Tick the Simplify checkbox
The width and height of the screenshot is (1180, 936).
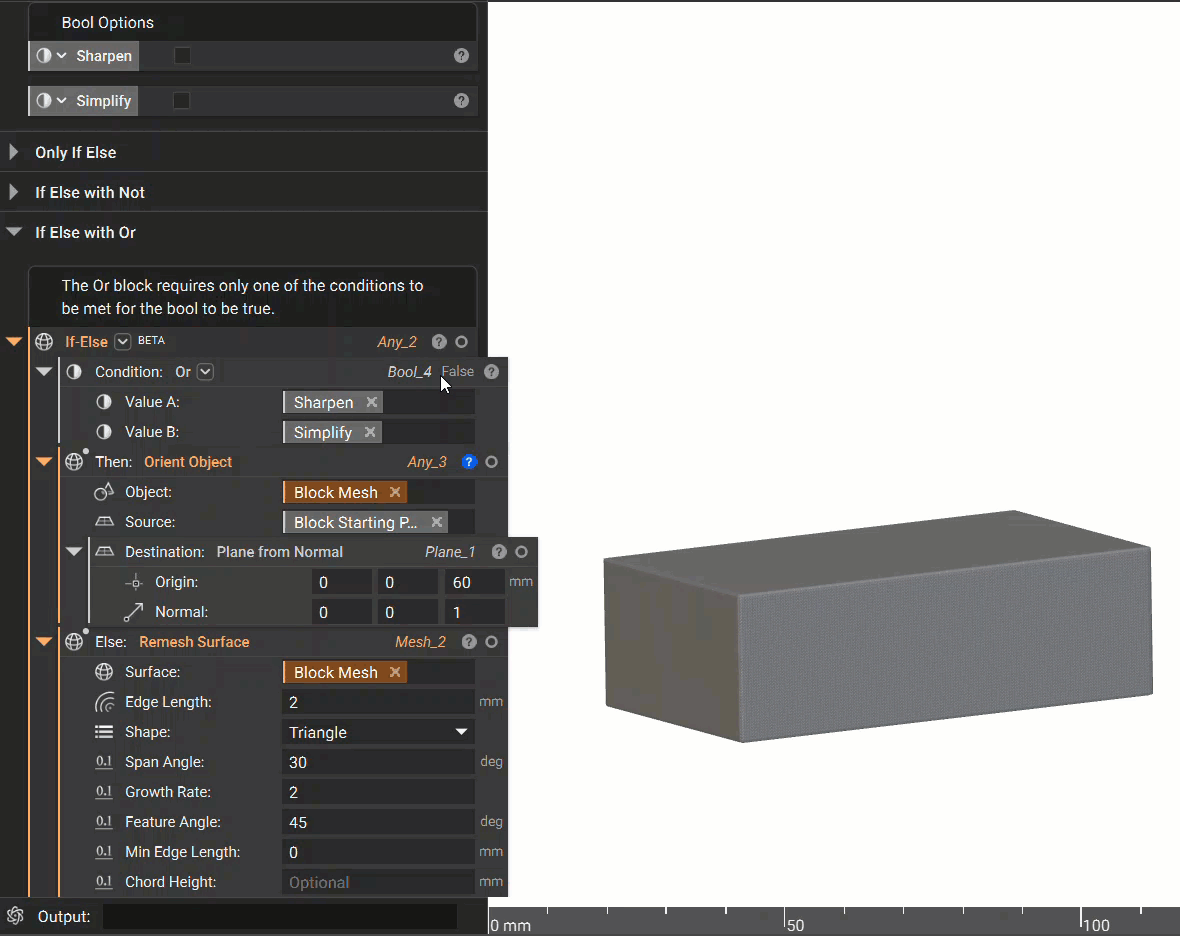[181, 101]
